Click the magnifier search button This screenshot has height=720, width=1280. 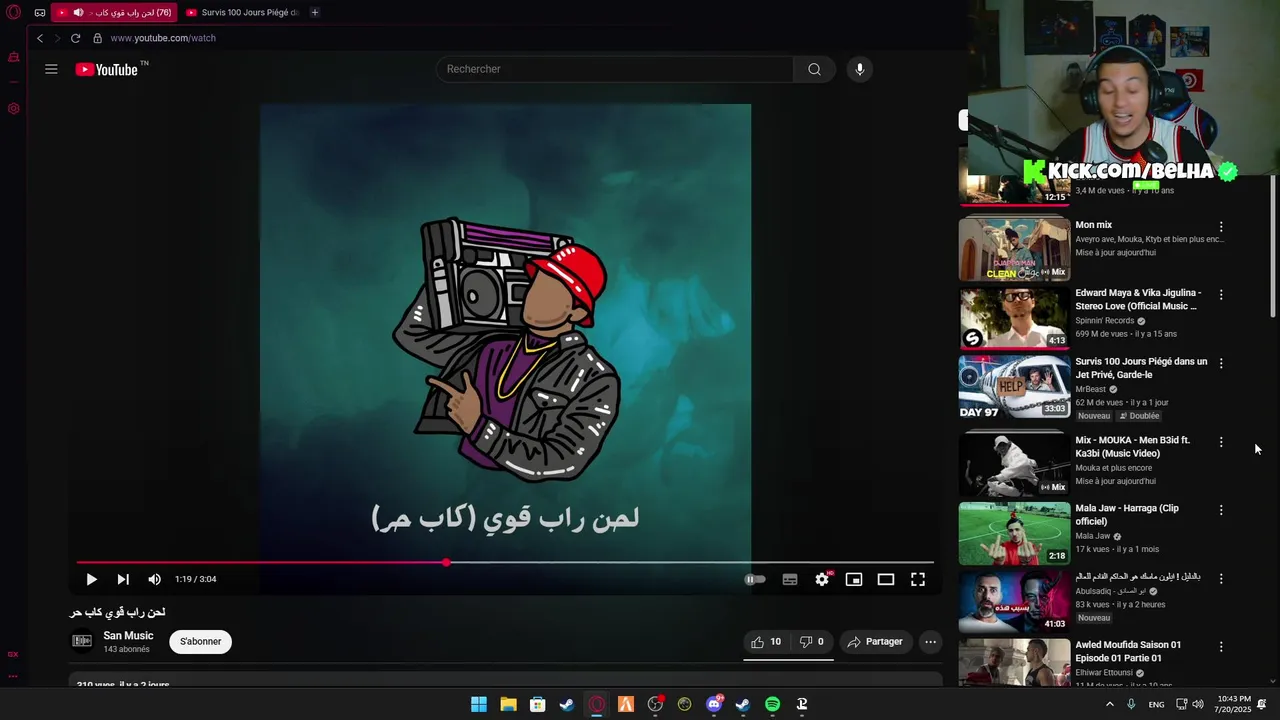tap(814, 69)
